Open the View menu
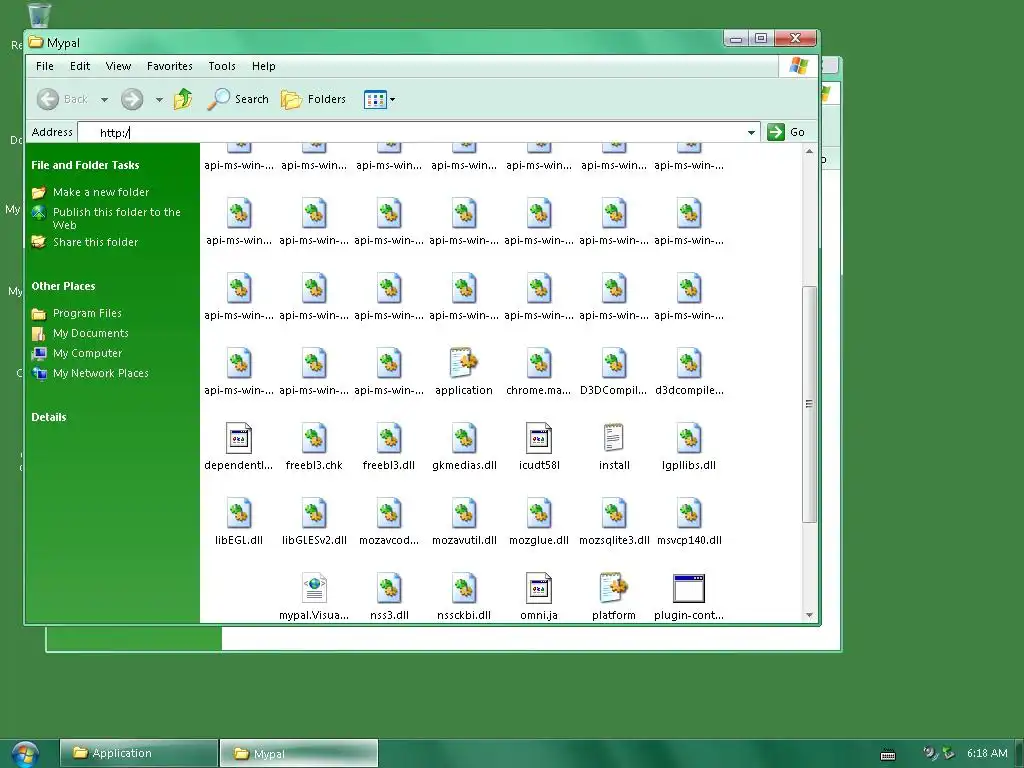 pos(118,66)
